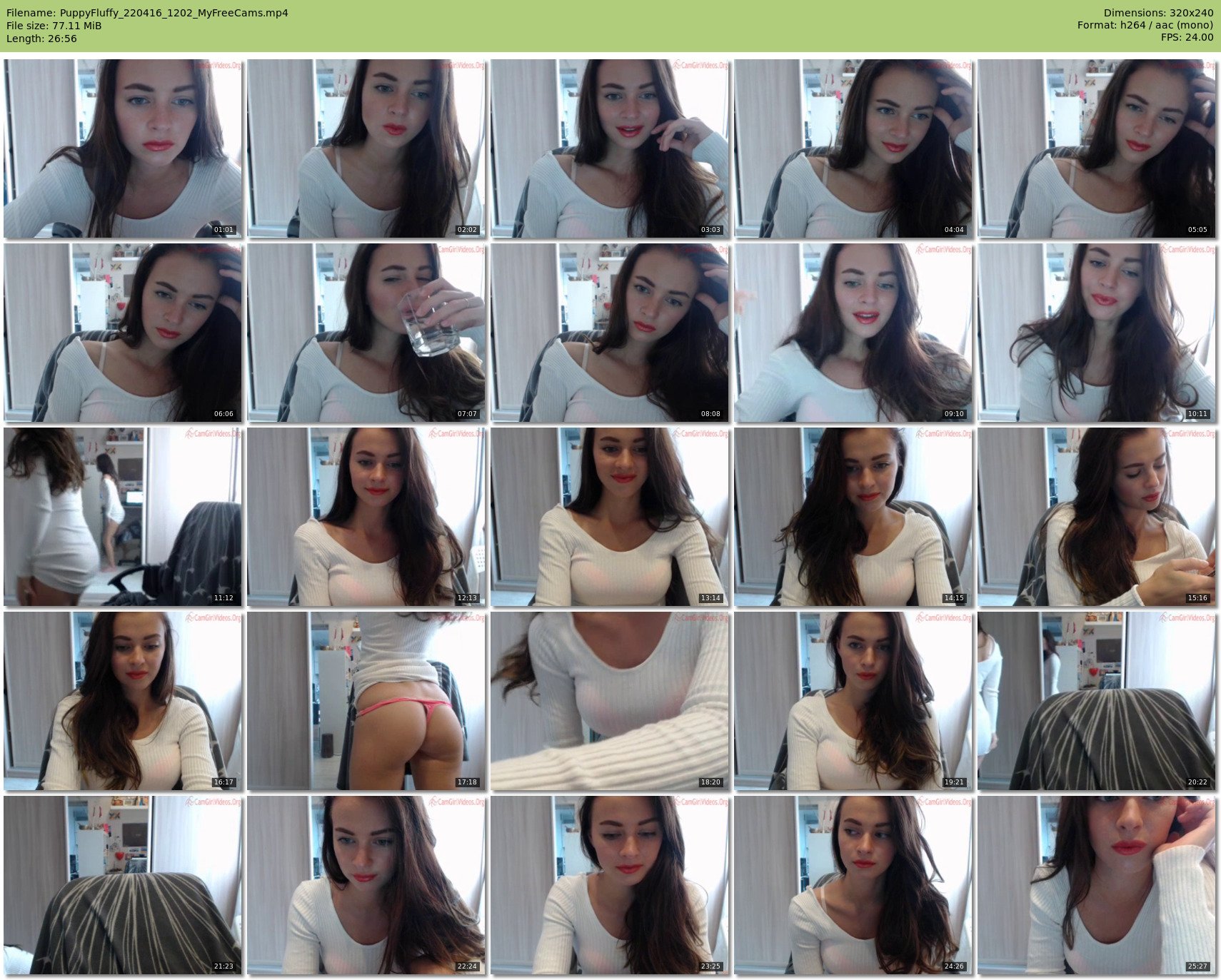Choose the frame stamped 10:11
This screenshot has width=1221, height=980.
(x=1097, y=333)
